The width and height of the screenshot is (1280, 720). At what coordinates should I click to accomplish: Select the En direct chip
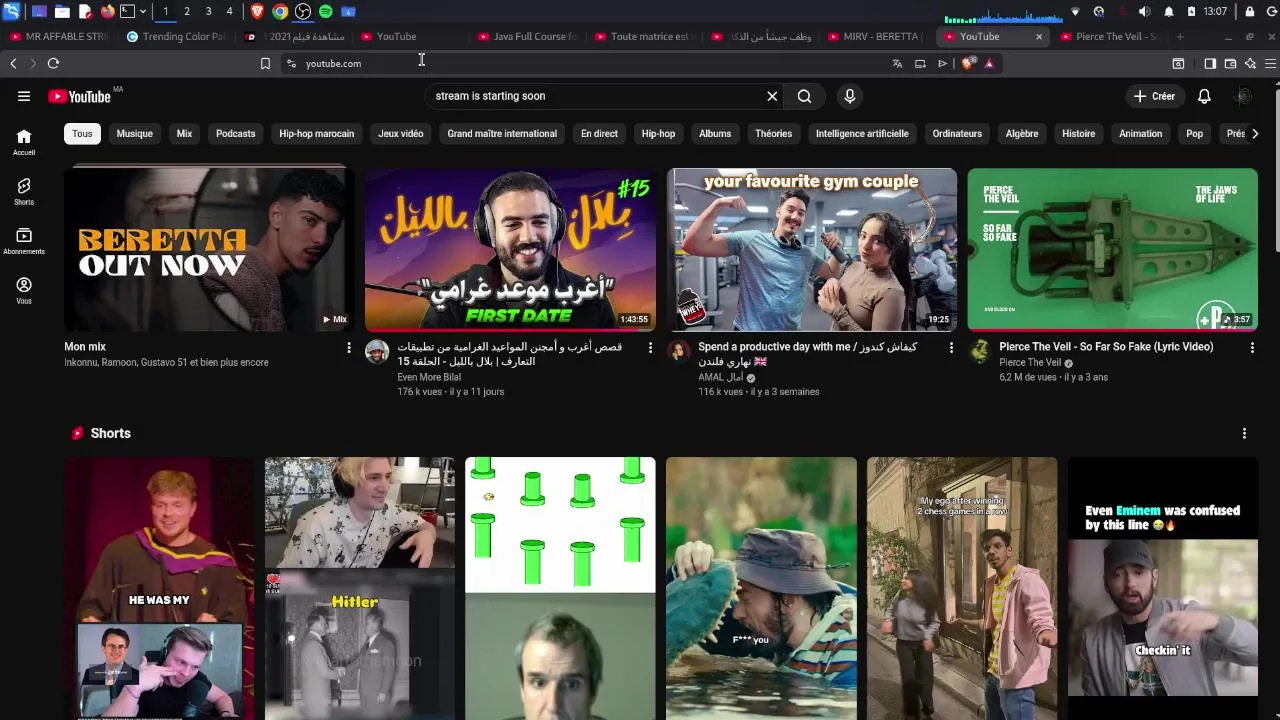599,133
